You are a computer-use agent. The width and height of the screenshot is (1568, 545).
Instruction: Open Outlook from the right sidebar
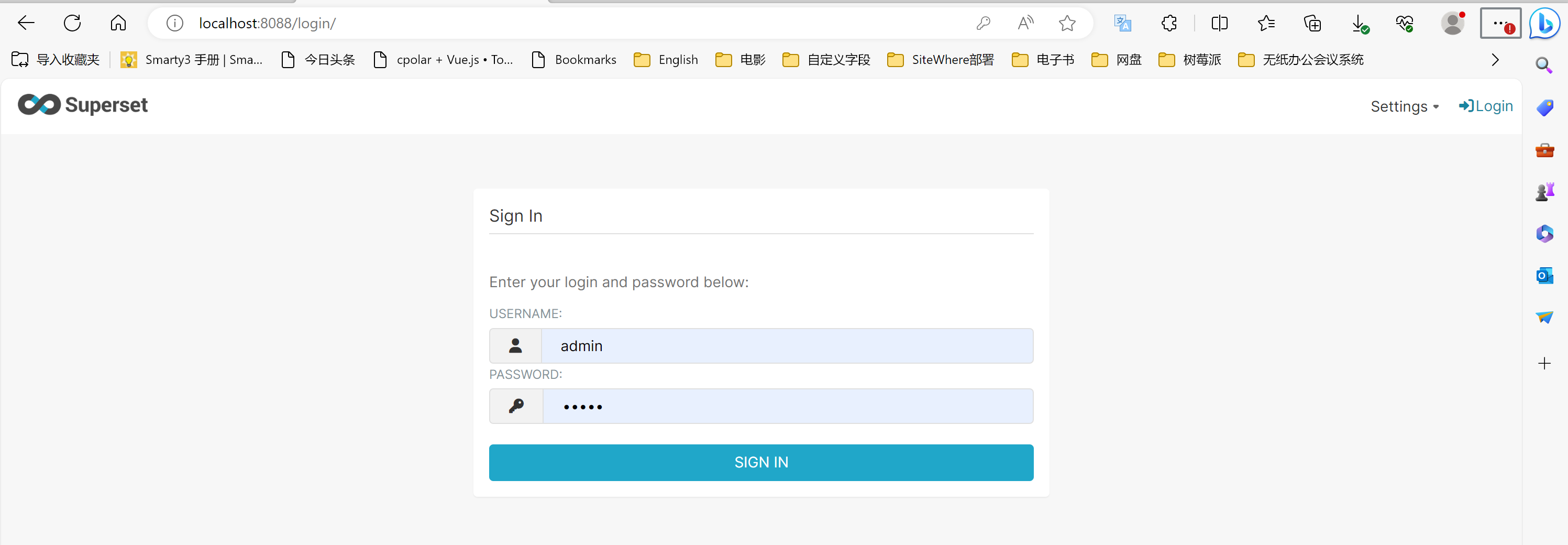(x=1545, y=275)
